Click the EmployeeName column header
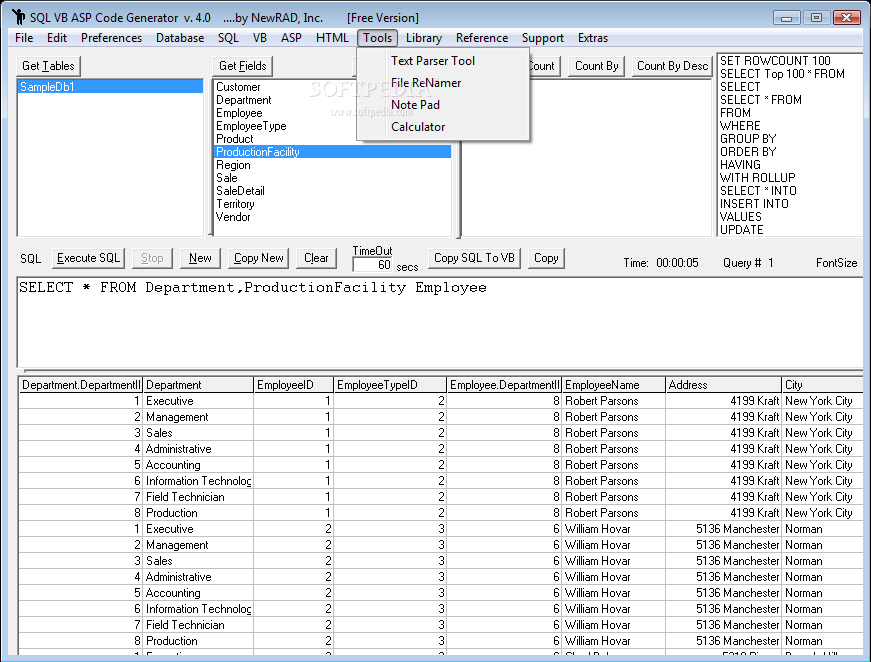The height and width of the screenshot is (662, 871). 613,385
